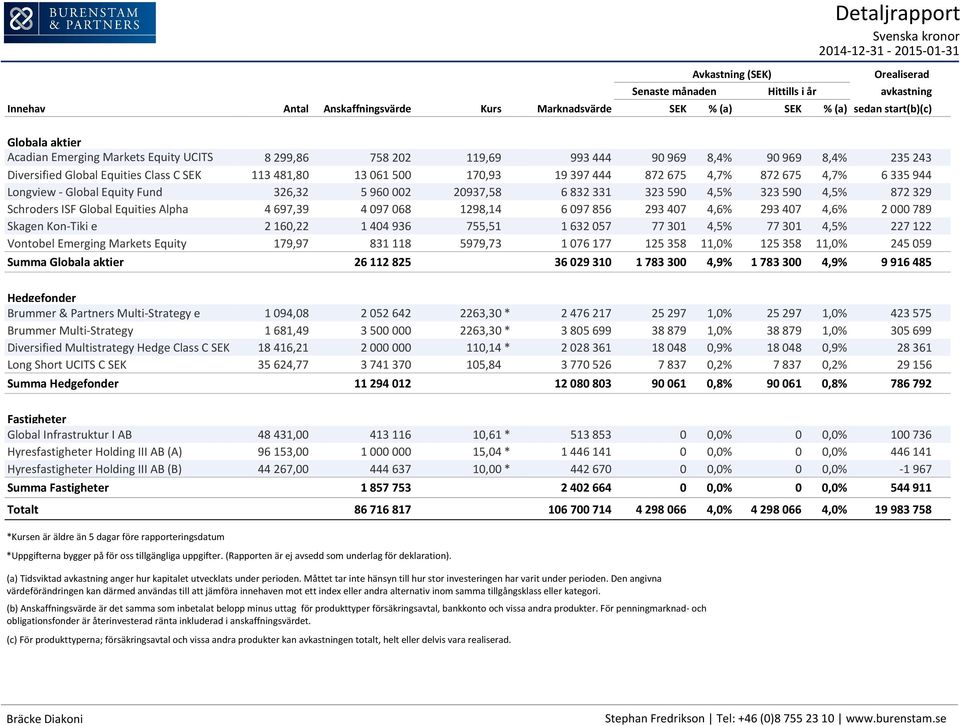
Task: Click the Totalt row label
Action: pyautogui.click(x=23, y=509)
